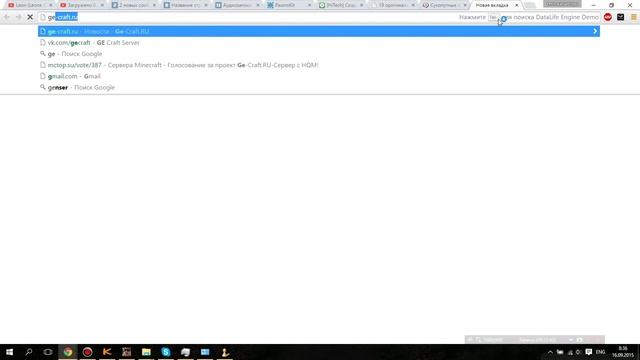Close the 'Новая вкладка' tab
The width and height of the screenshot is (640, 360).
tap(516, 5)
